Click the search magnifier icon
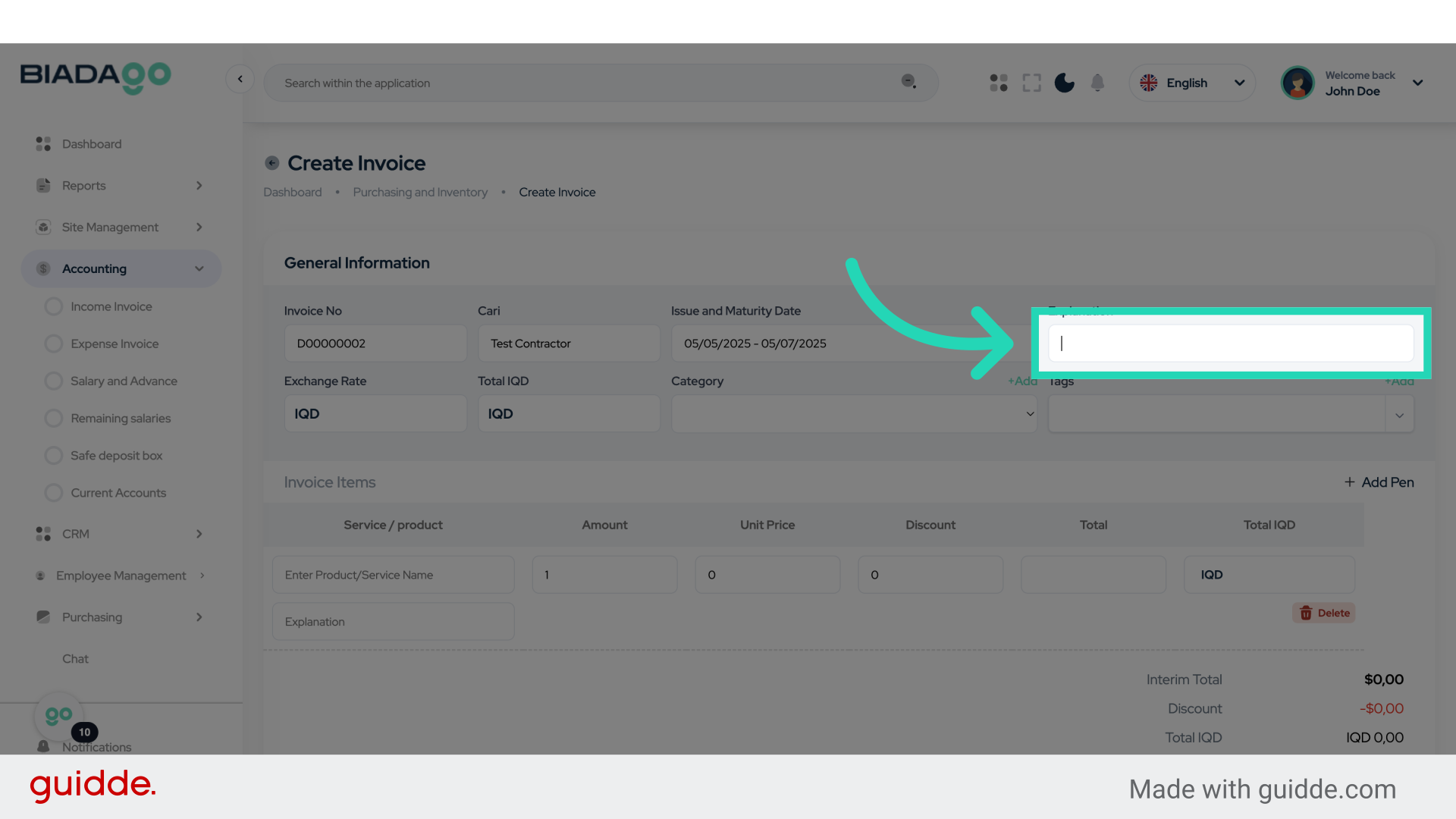Image resolution: width=1456 pixels, height=819 pixels. 908,82
